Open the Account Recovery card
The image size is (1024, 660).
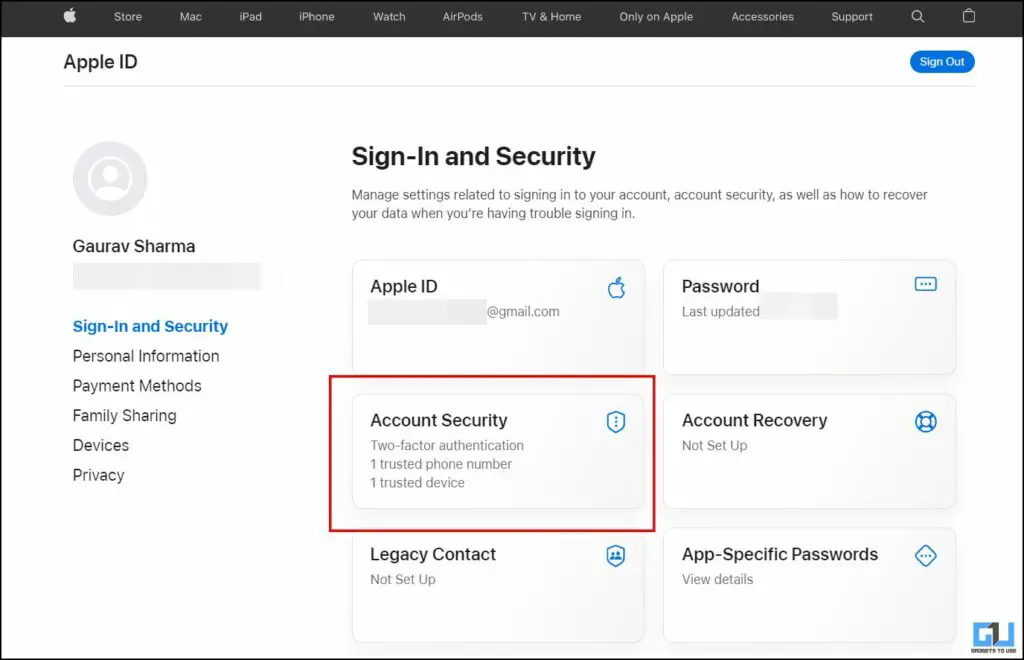810,451
